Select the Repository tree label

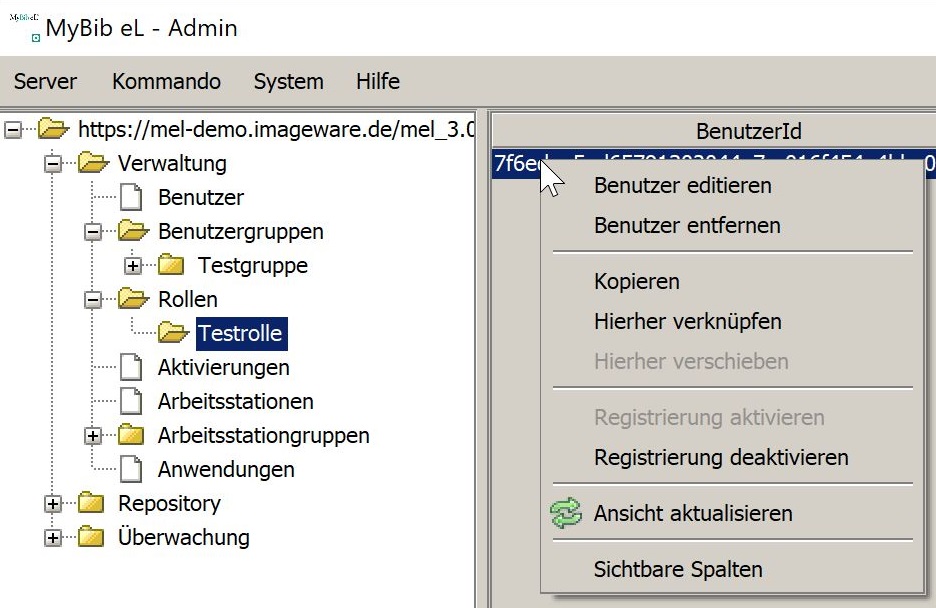coord(169,503)
